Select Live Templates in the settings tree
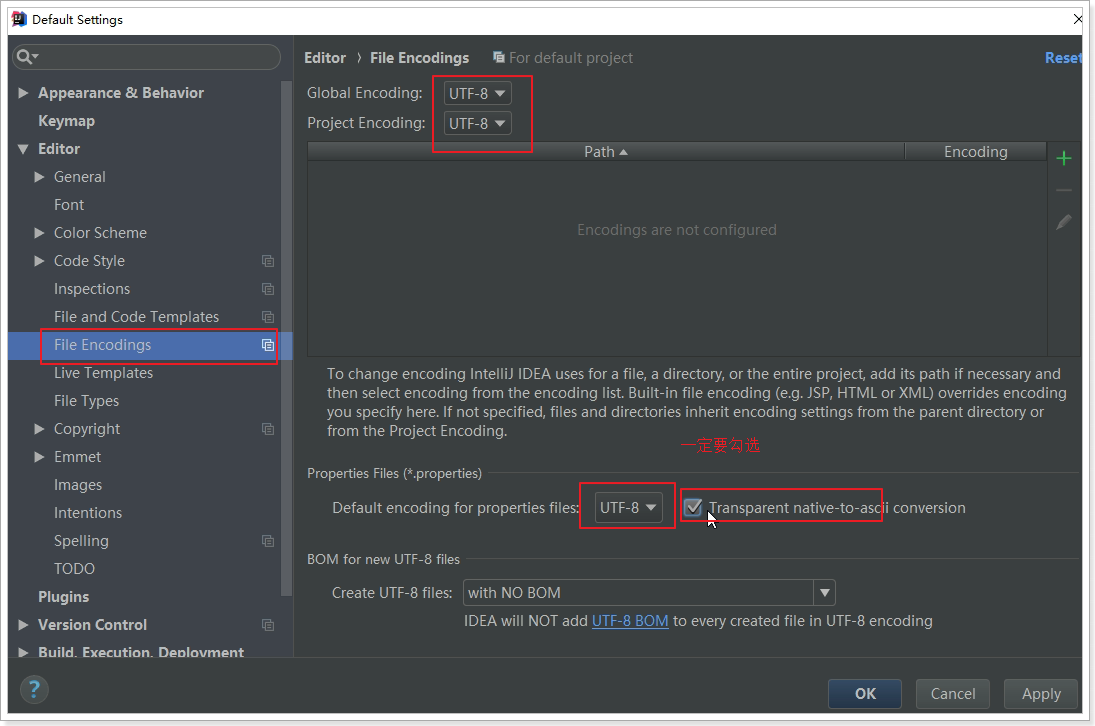 (x=103, y=373)
